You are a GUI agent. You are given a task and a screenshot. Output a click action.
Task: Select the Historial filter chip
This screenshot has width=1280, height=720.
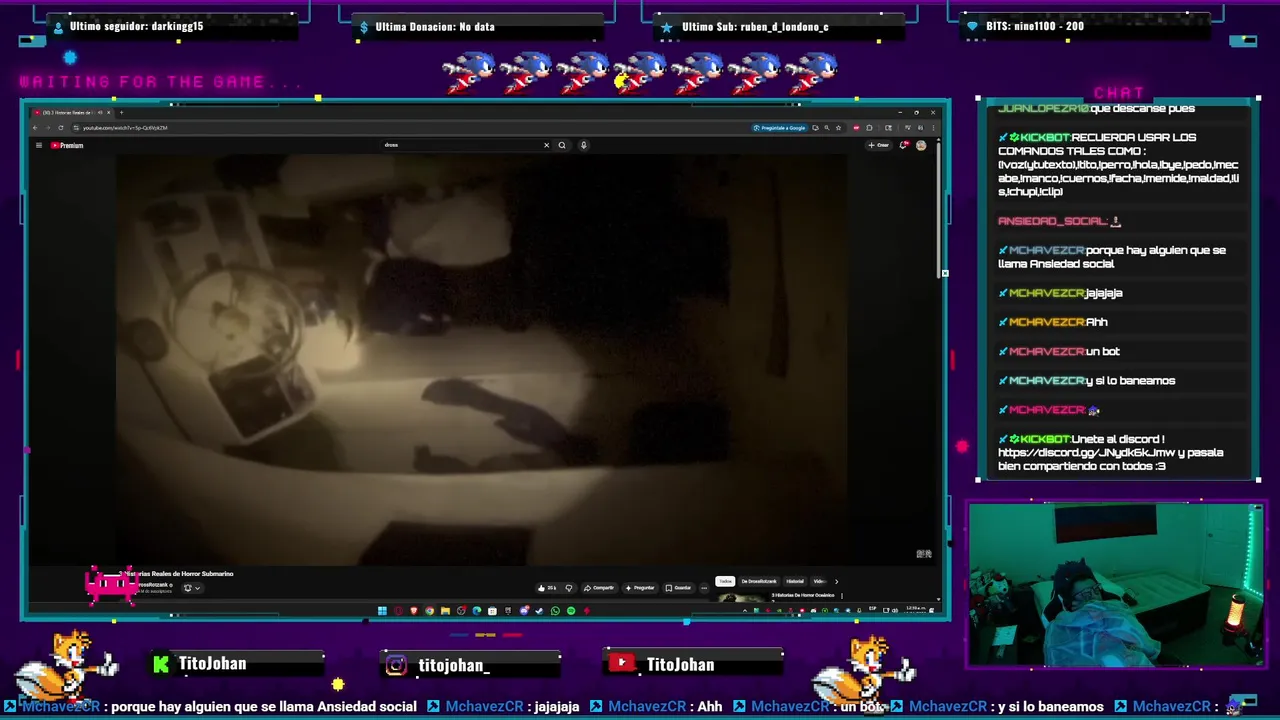coord(794,581)
